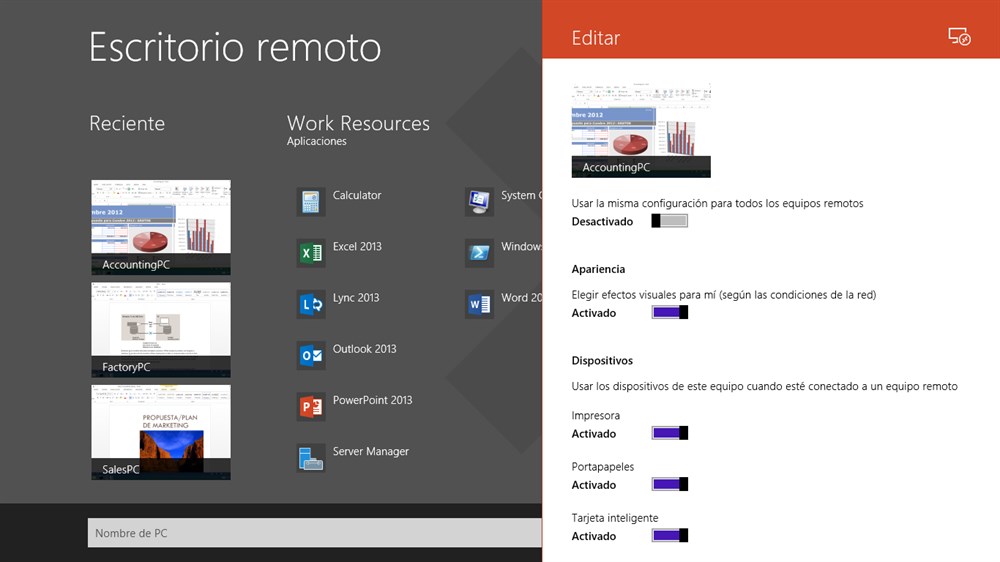
Task: Disable the Impresora device switch
Action: (669, 433)
